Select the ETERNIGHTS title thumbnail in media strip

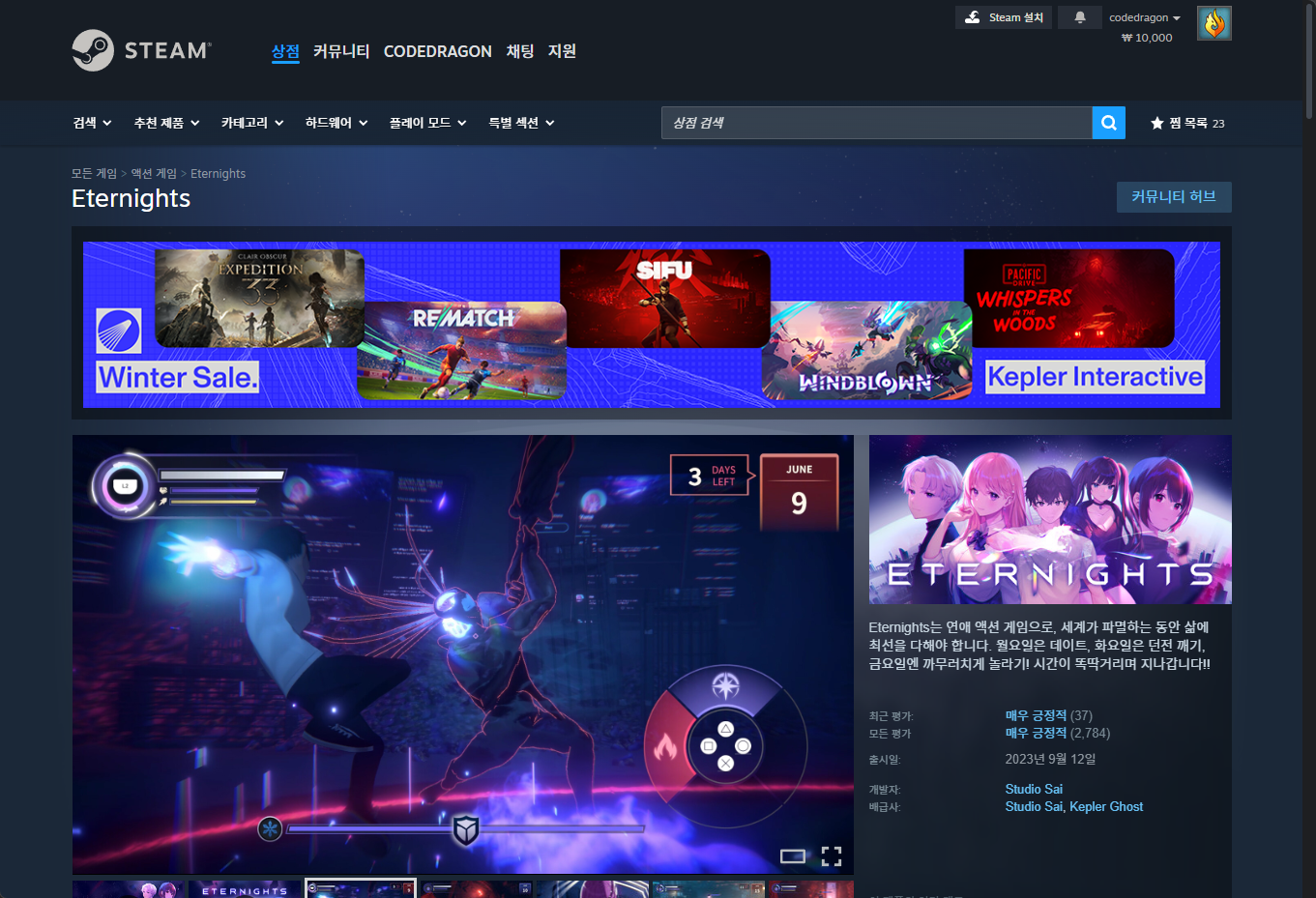[x=246, y=889]
